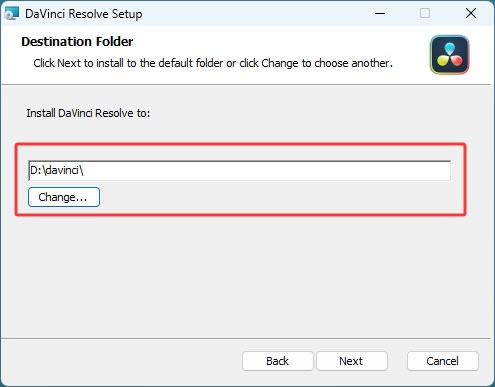Screen dimensions: 495x387
Task: Click the disabled maximize button
Action: pos(425,14)
